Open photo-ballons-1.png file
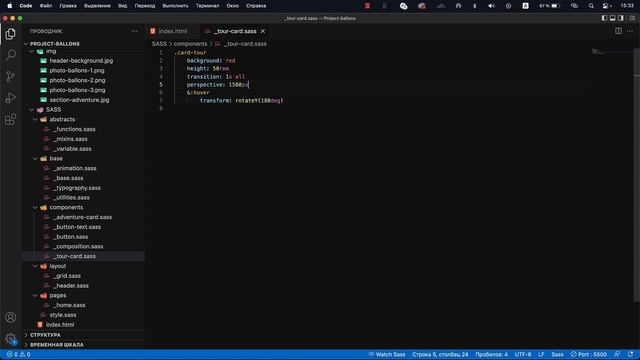 click(77, 70)
